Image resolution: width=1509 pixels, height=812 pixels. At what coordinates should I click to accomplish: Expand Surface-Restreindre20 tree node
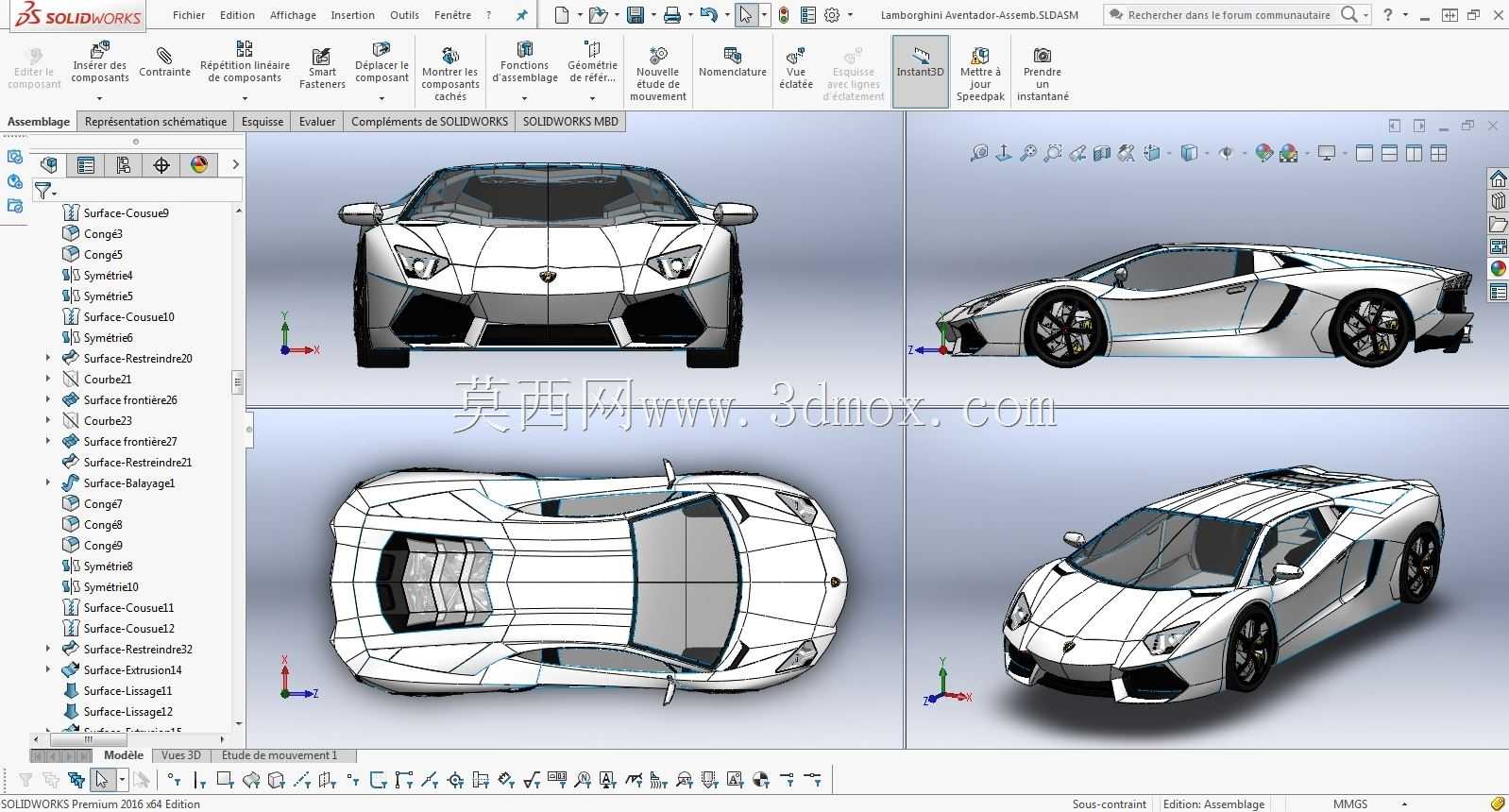48,358
